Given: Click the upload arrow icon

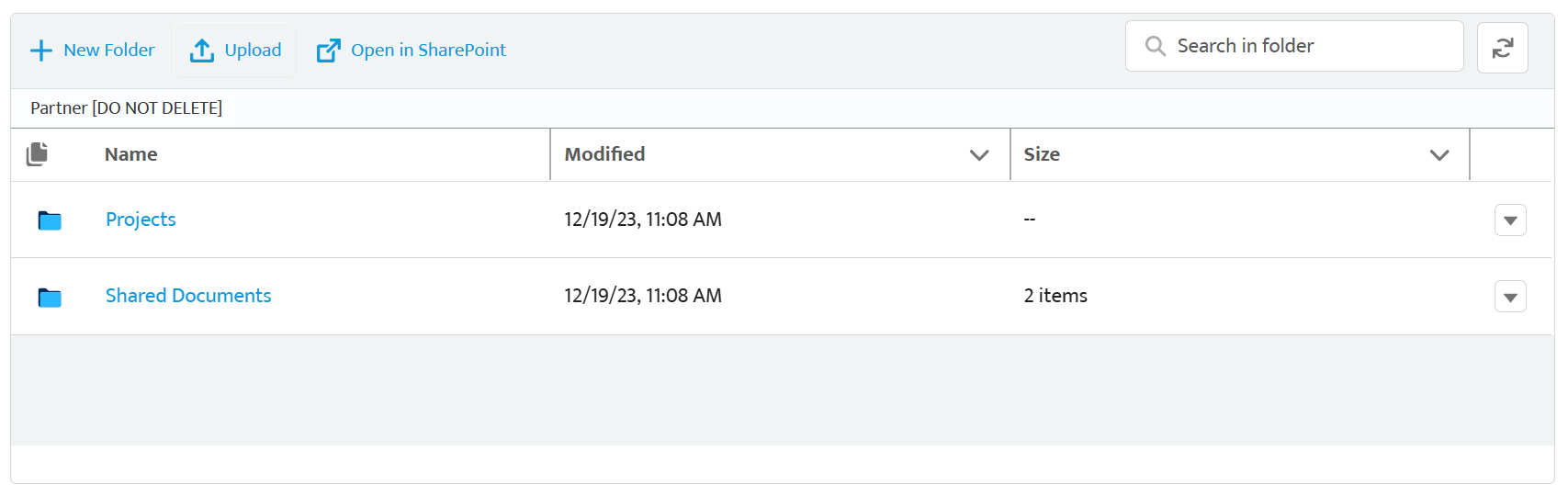Looking at the screenshot, I should tap(202, 51).
